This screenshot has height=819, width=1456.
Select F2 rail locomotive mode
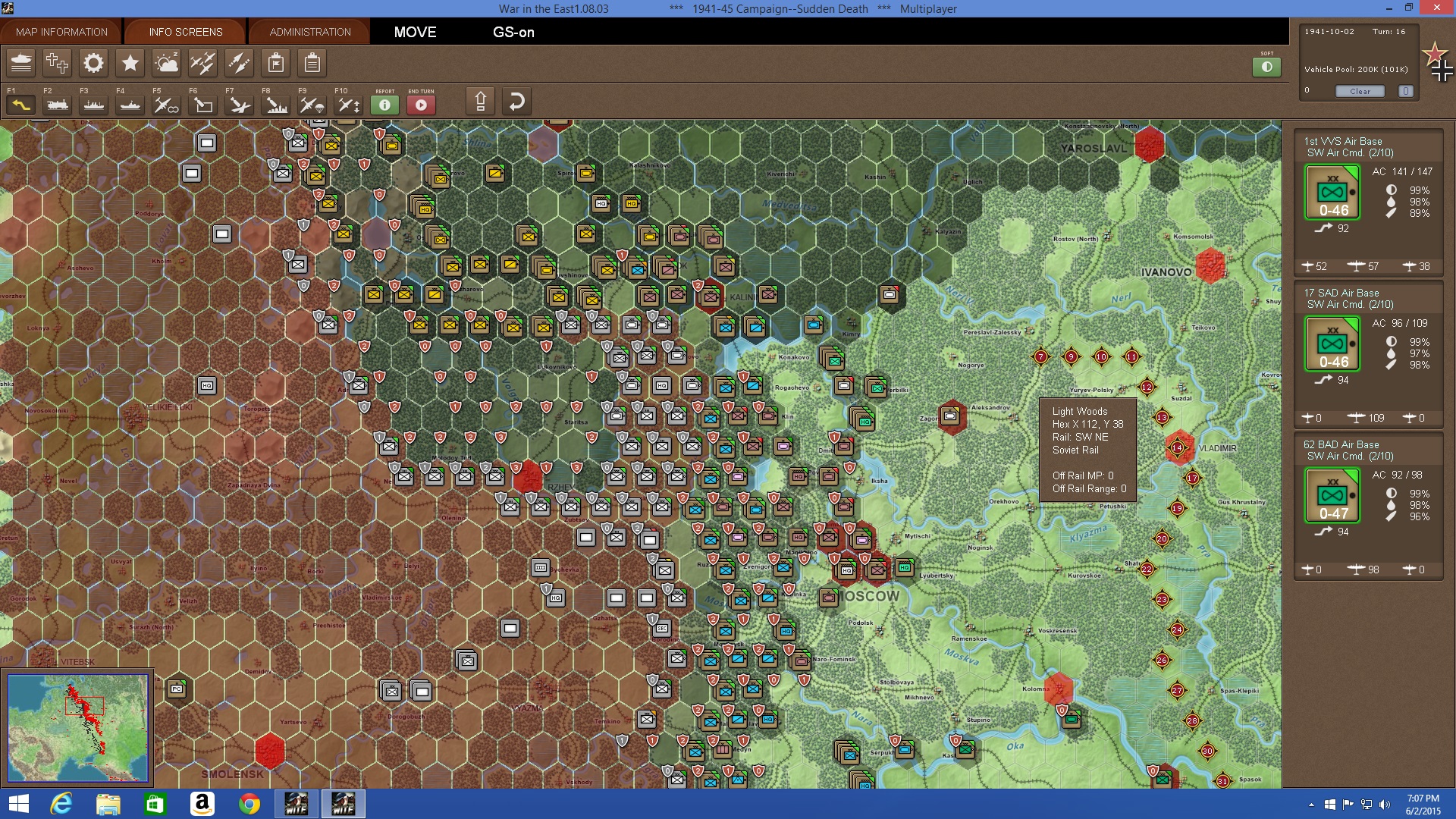click(x=57, y=105)
